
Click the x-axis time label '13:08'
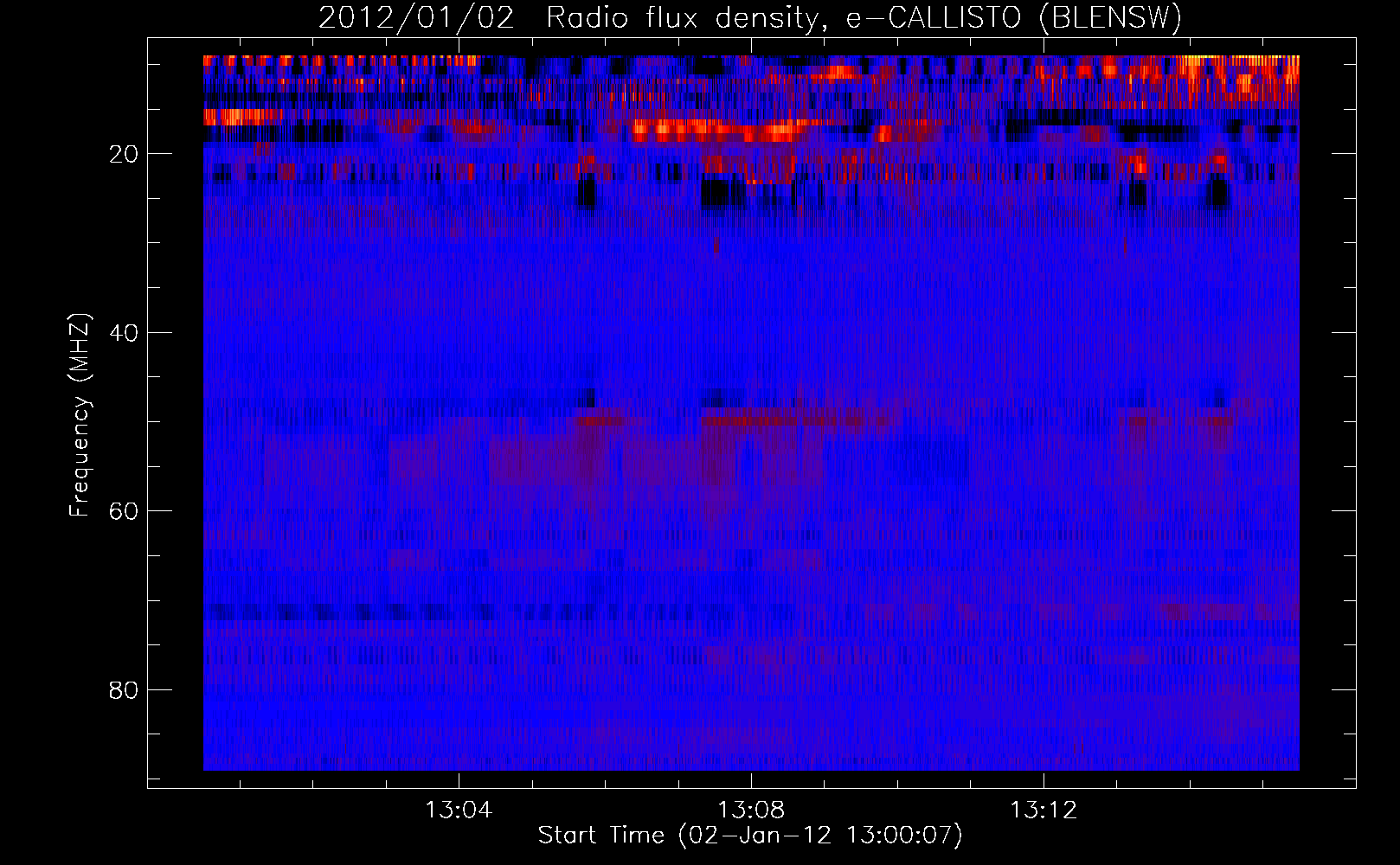[751, 810]
